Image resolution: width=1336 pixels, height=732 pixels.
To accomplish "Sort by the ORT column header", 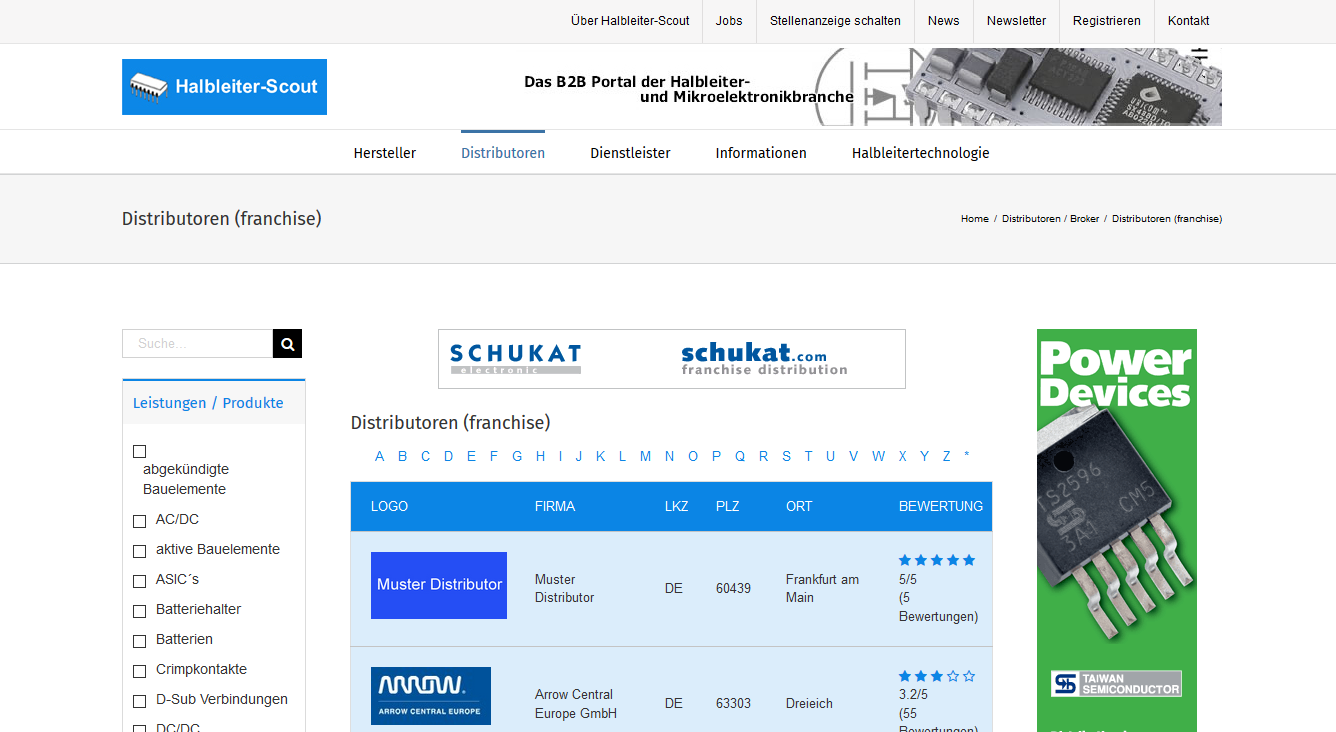I will [799, 507].
